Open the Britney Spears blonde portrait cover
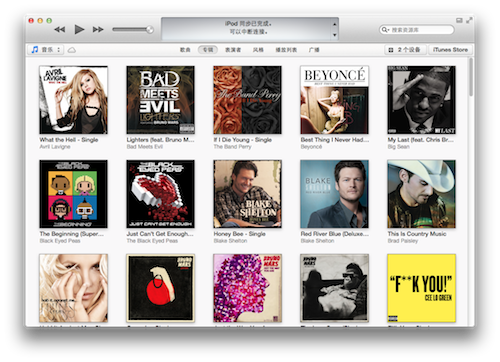Image resolution: width=500 pixels, height=362 pixels. pos(73,288)
